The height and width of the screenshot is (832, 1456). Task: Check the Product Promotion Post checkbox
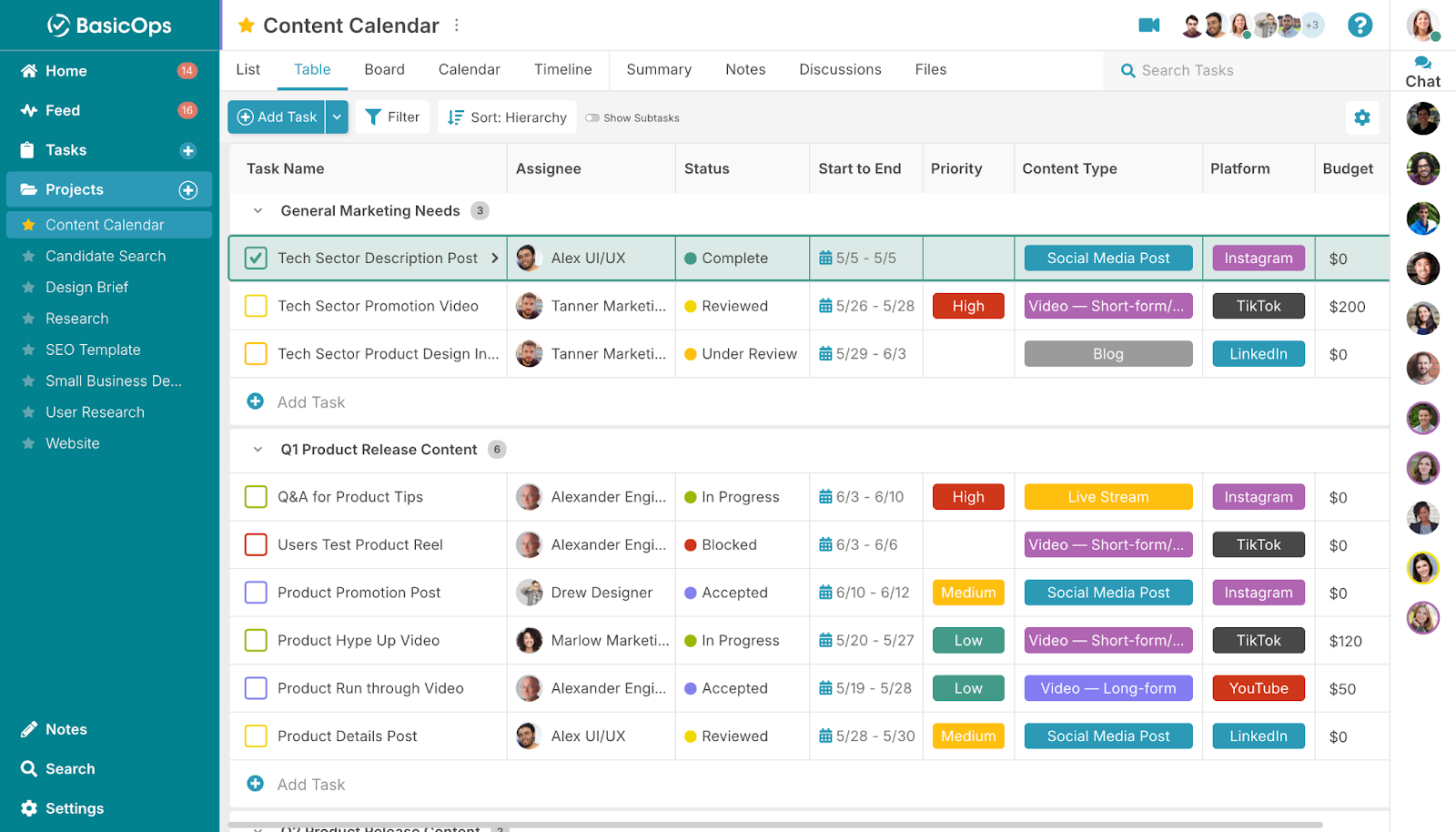pos(255,592)
